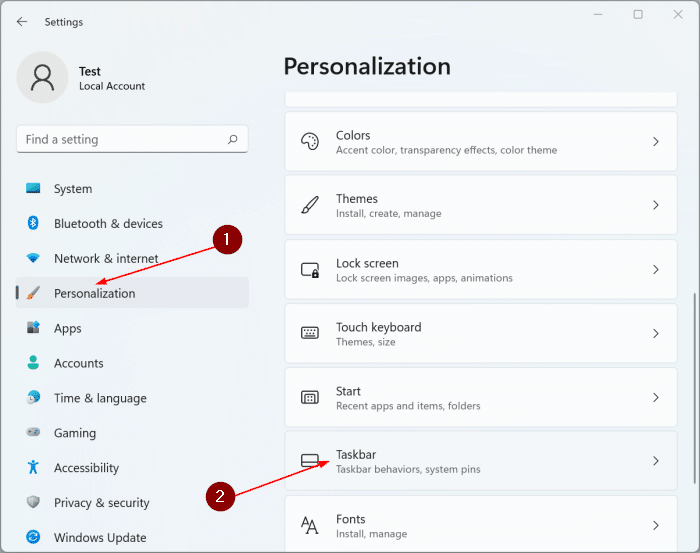Click 'Install, create, manage' description

click(x=388, y=213)
